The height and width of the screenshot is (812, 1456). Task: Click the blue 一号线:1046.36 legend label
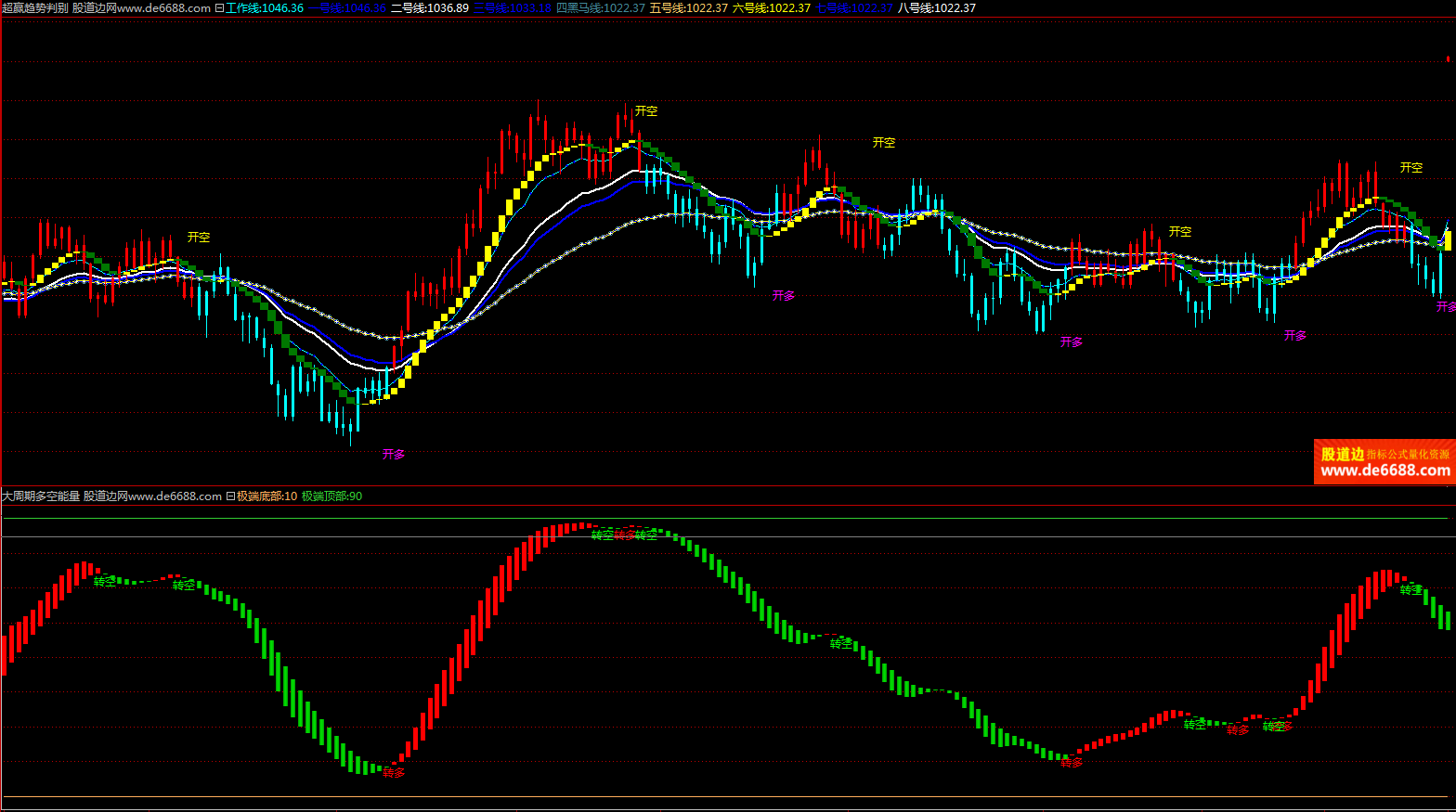click(x=347, y=8)
